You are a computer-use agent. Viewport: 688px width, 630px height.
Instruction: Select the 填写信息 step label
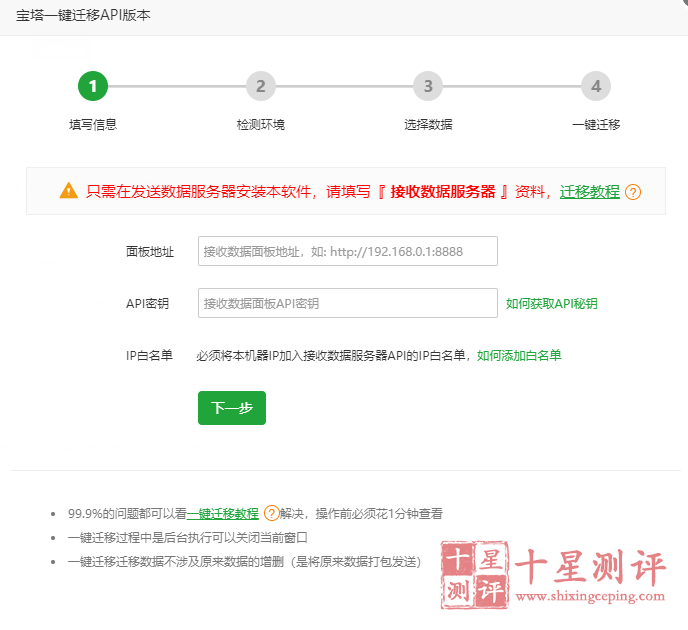coord(93,125)
